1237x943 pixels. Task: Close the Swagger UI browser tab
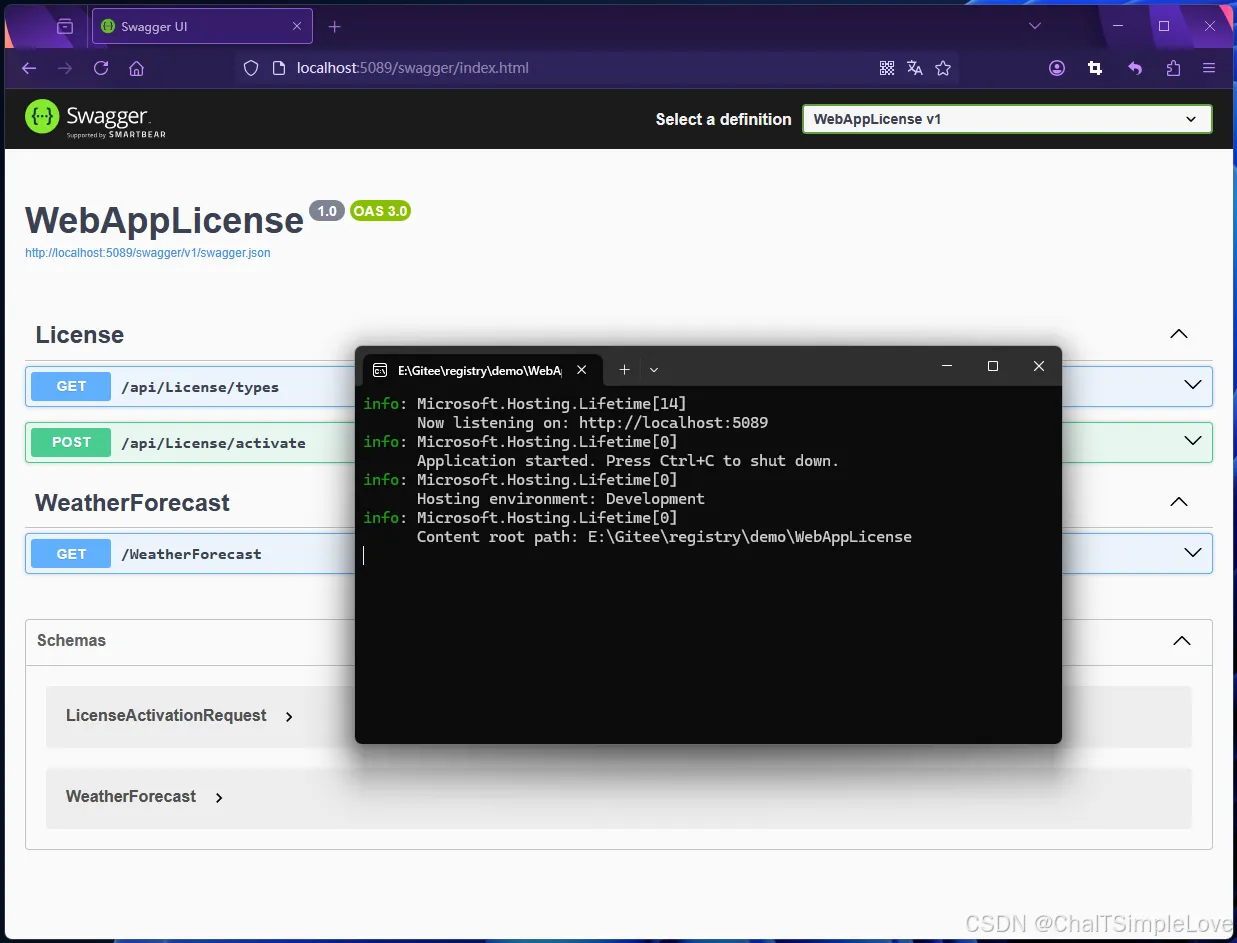297,26
